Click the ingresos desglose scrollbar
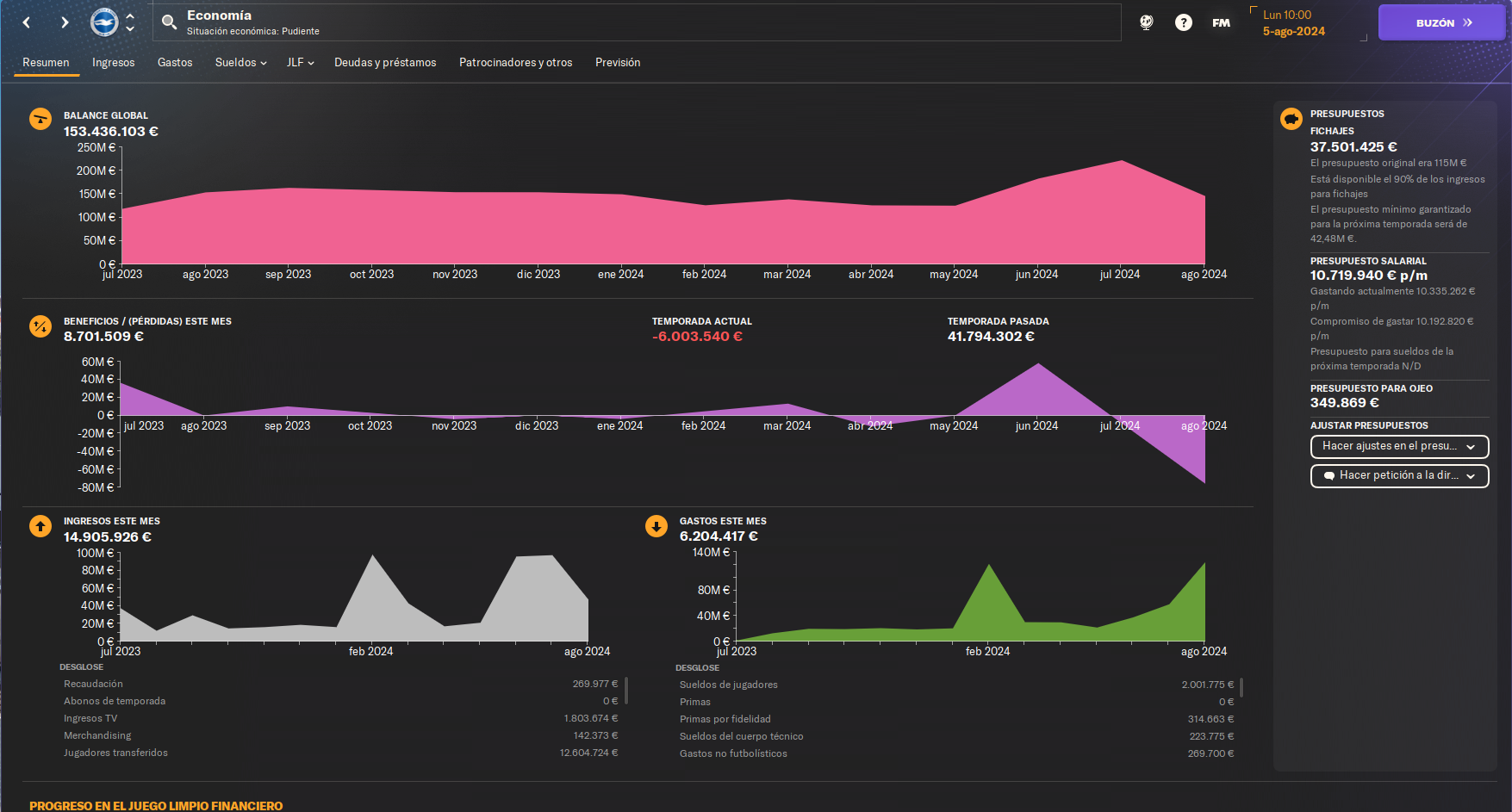 click(x=626, y=690)
